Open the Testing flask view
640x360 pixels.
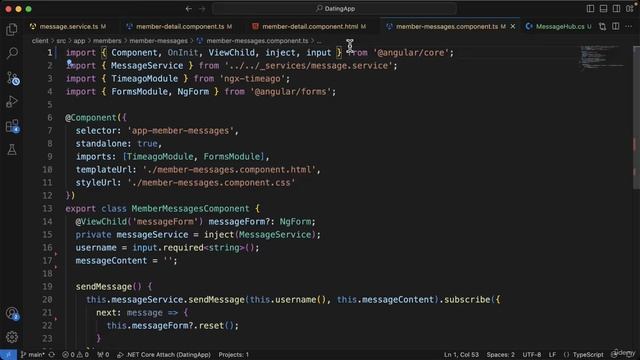12,149
